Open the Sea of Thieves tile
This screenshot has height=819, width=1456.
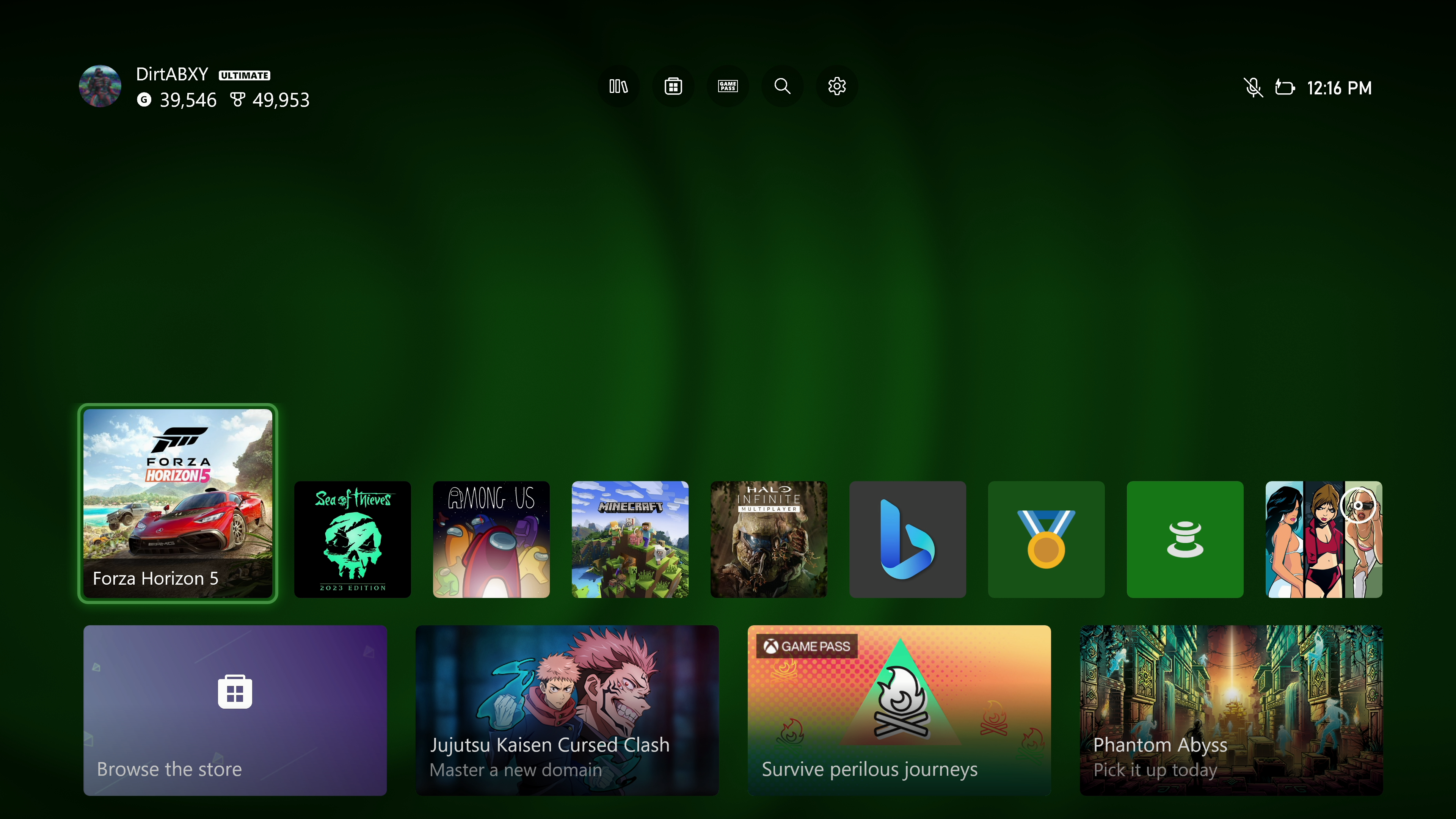pos(352,539)
